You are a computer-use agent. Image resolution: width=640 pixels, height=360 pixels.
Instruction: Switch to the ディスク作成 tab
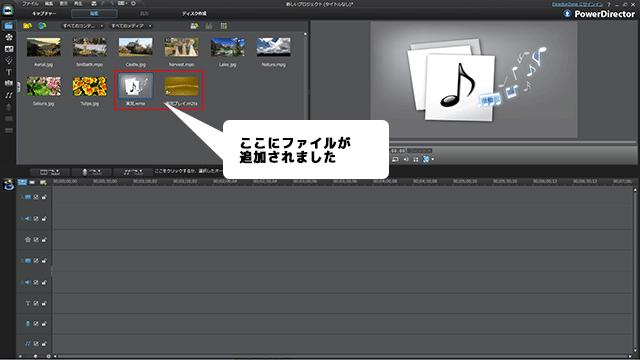pyautogui.click(x=194, y=13)
